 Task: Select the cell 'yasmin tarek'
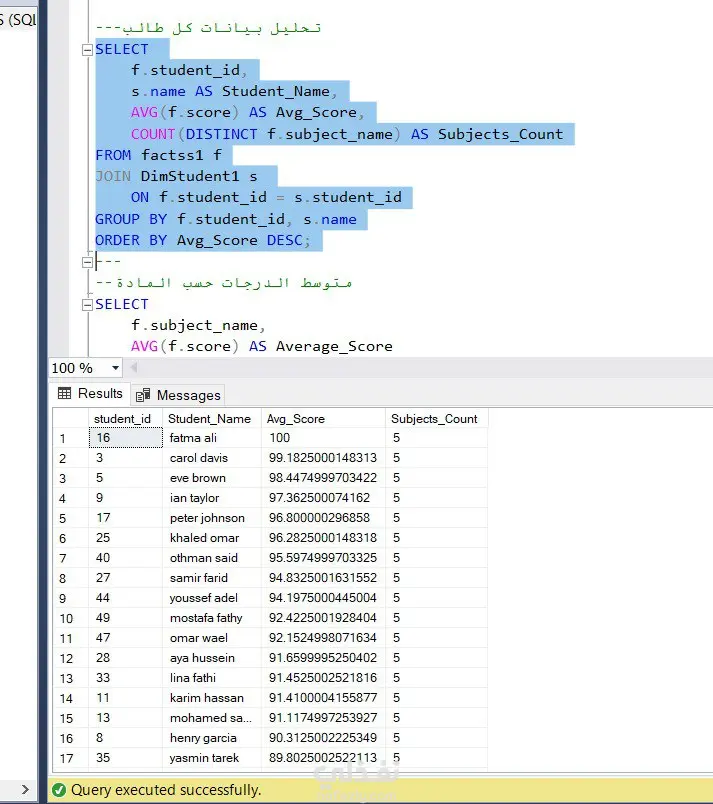(212, 758)
